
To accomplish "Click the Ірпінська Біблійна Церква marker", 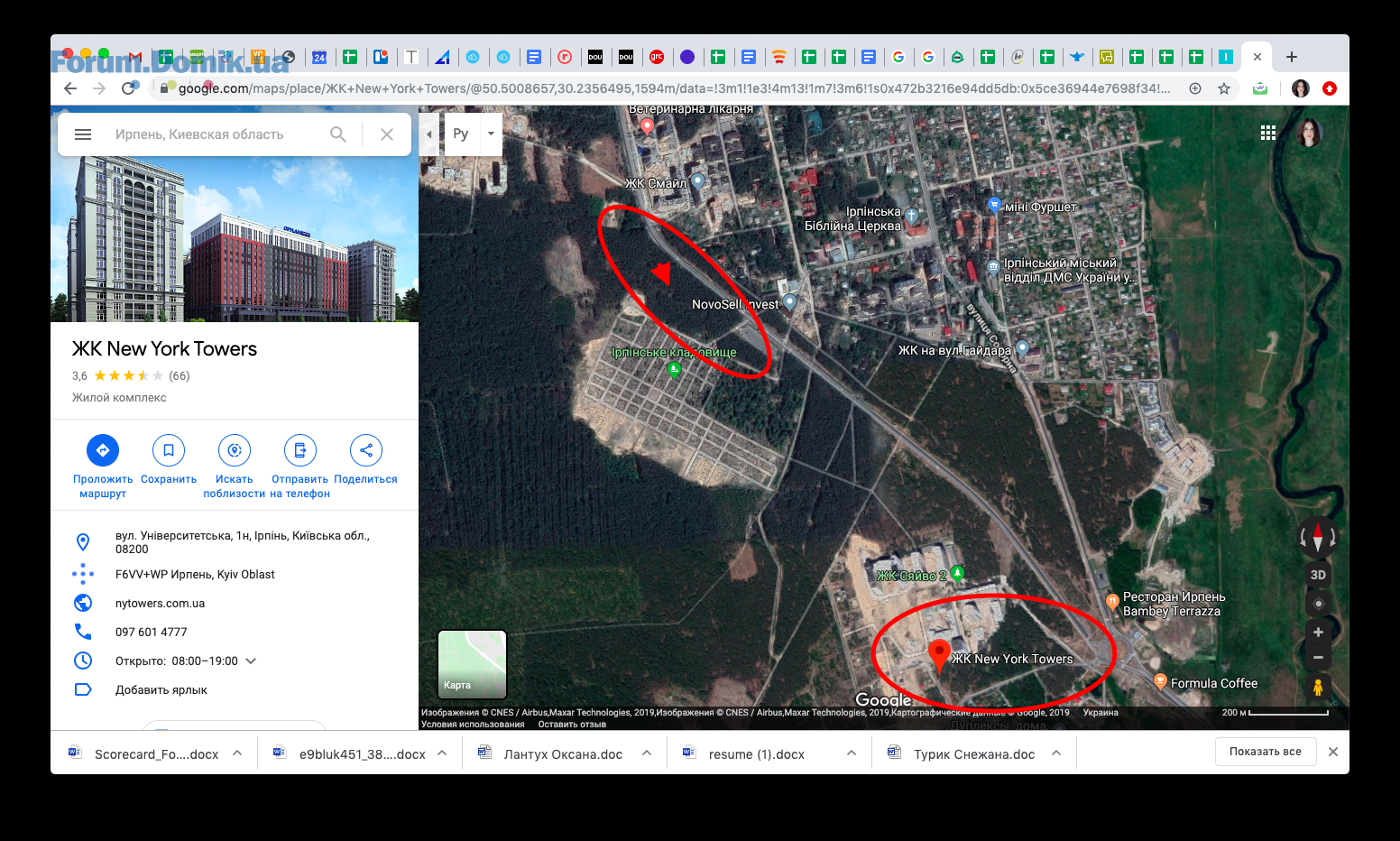I will 911,216.
